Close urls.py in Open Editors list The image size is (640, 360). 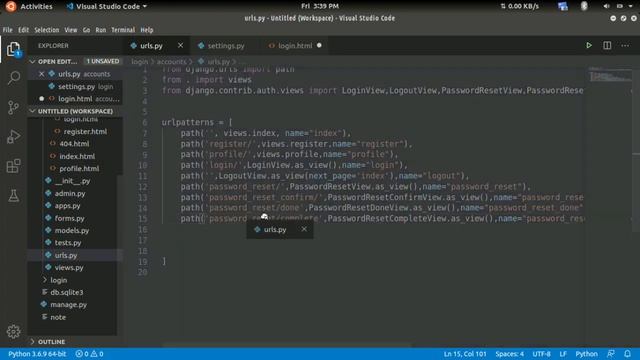(41, 74)
